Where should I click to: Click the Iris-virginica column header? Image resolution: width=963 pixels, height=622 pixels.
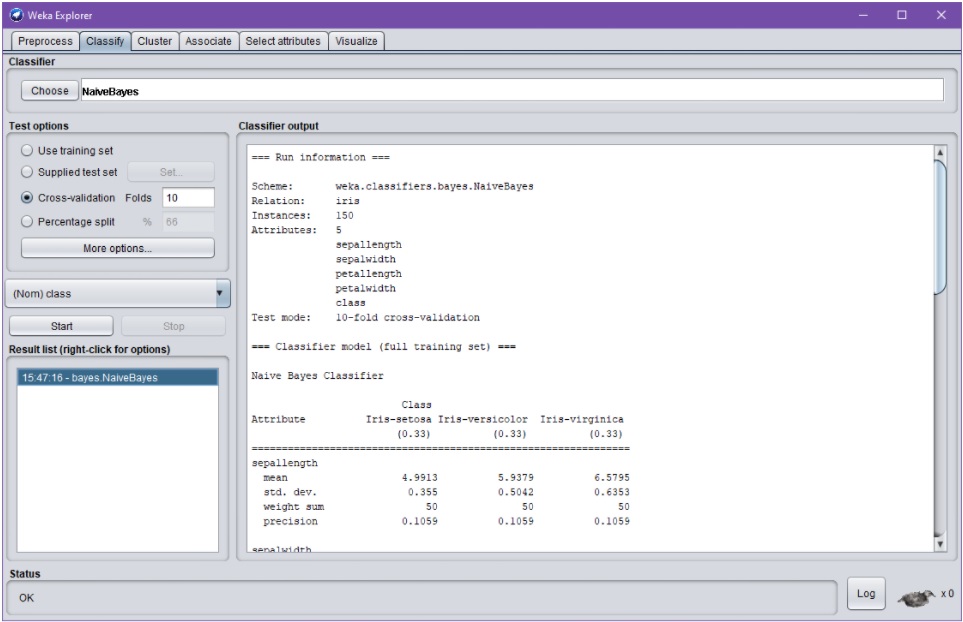(x=582, y=419)
